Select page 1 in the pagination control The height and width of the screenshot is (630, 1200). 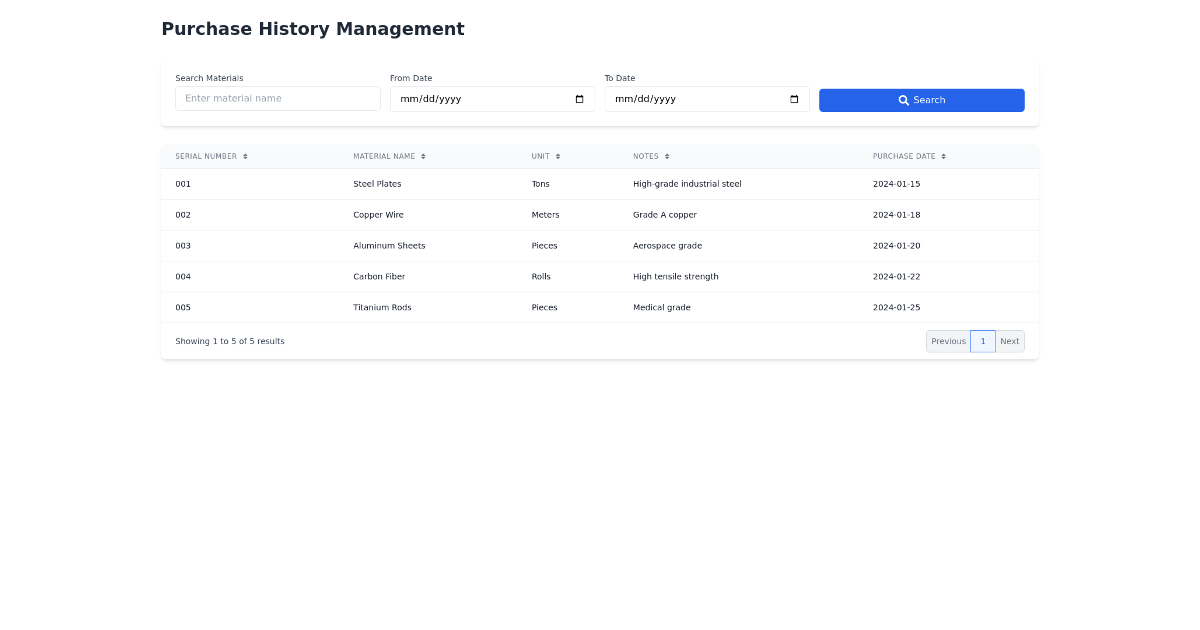(x=982, y=341)
